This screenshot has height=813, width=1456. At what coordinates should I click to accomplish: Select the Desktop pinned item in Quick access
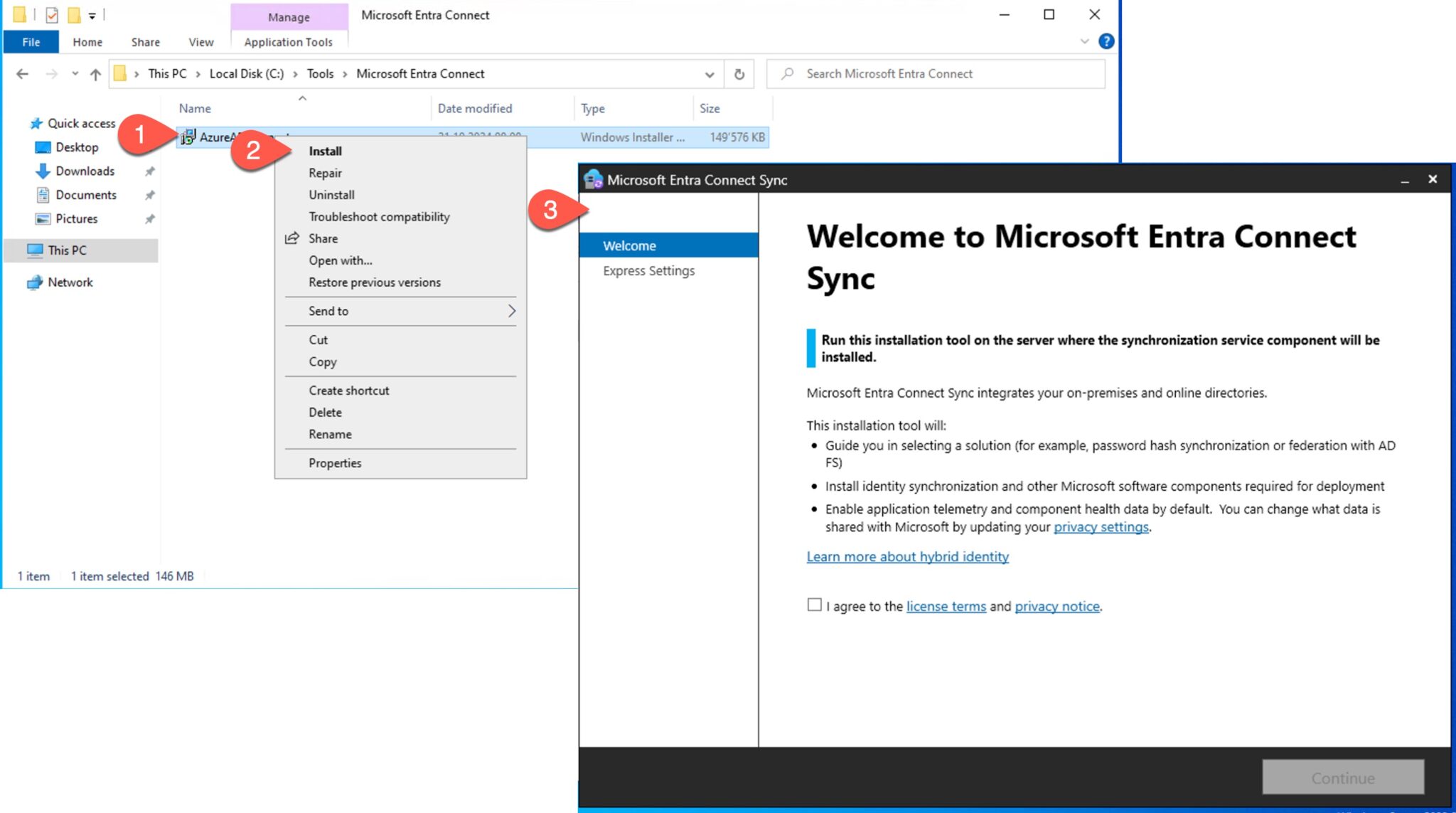pos(77,147)
